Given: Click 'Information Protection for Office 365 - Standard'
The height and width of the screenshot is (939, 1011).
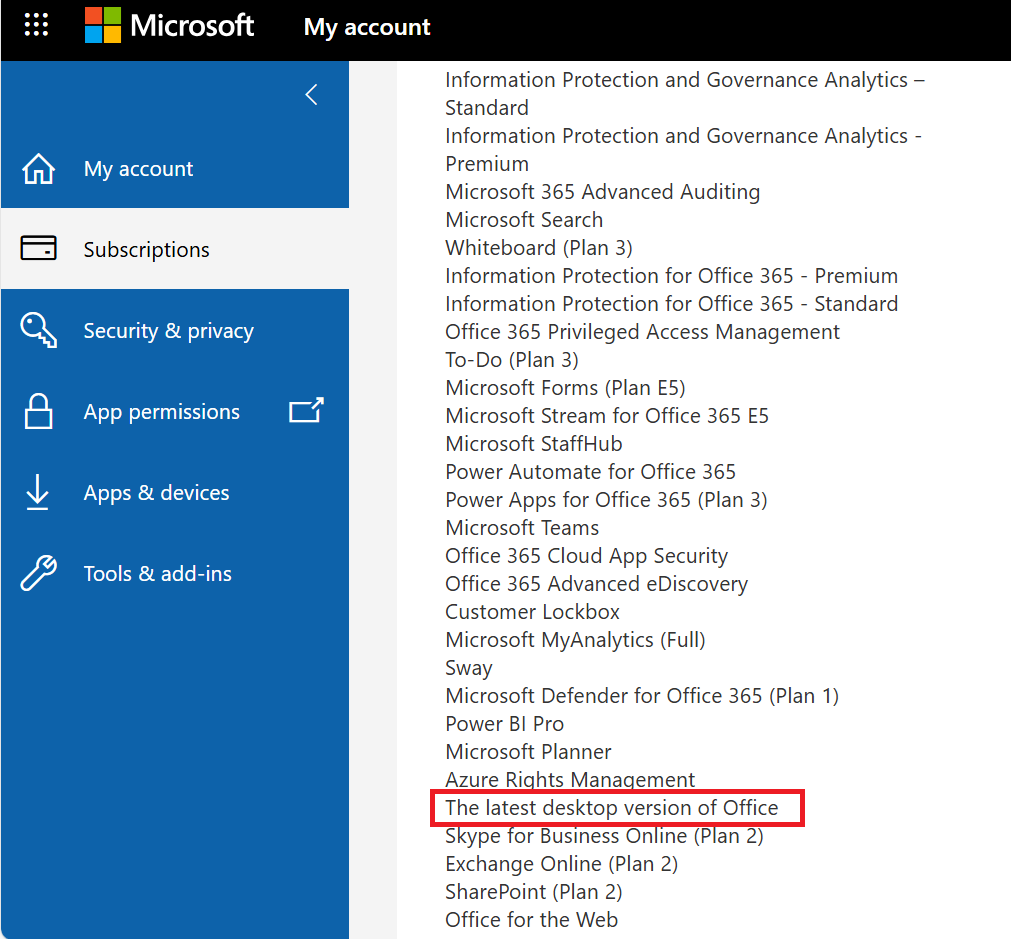Looking at the screenshot, I should click(671, 304).
